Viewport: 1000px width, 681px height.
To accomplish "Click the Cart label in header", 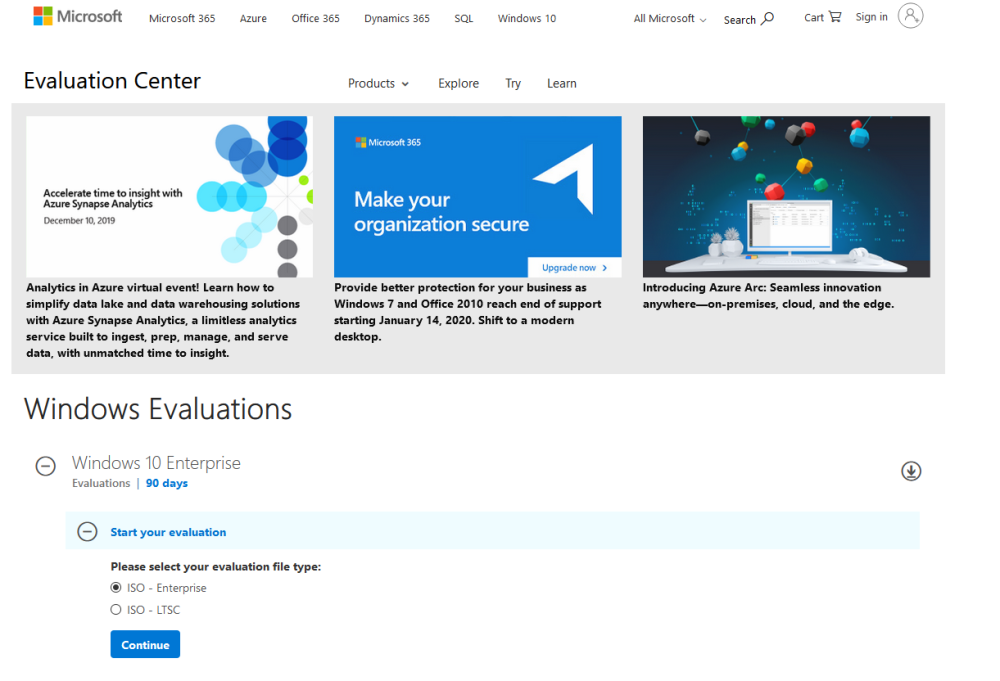I will click(814, 18).
